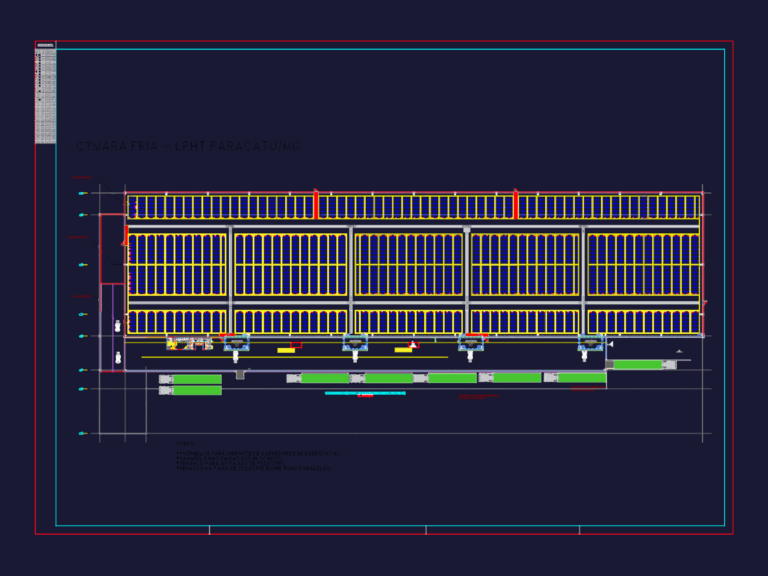
Task: Select the red-outlined annex room at left
Action: tap(112, 249)
